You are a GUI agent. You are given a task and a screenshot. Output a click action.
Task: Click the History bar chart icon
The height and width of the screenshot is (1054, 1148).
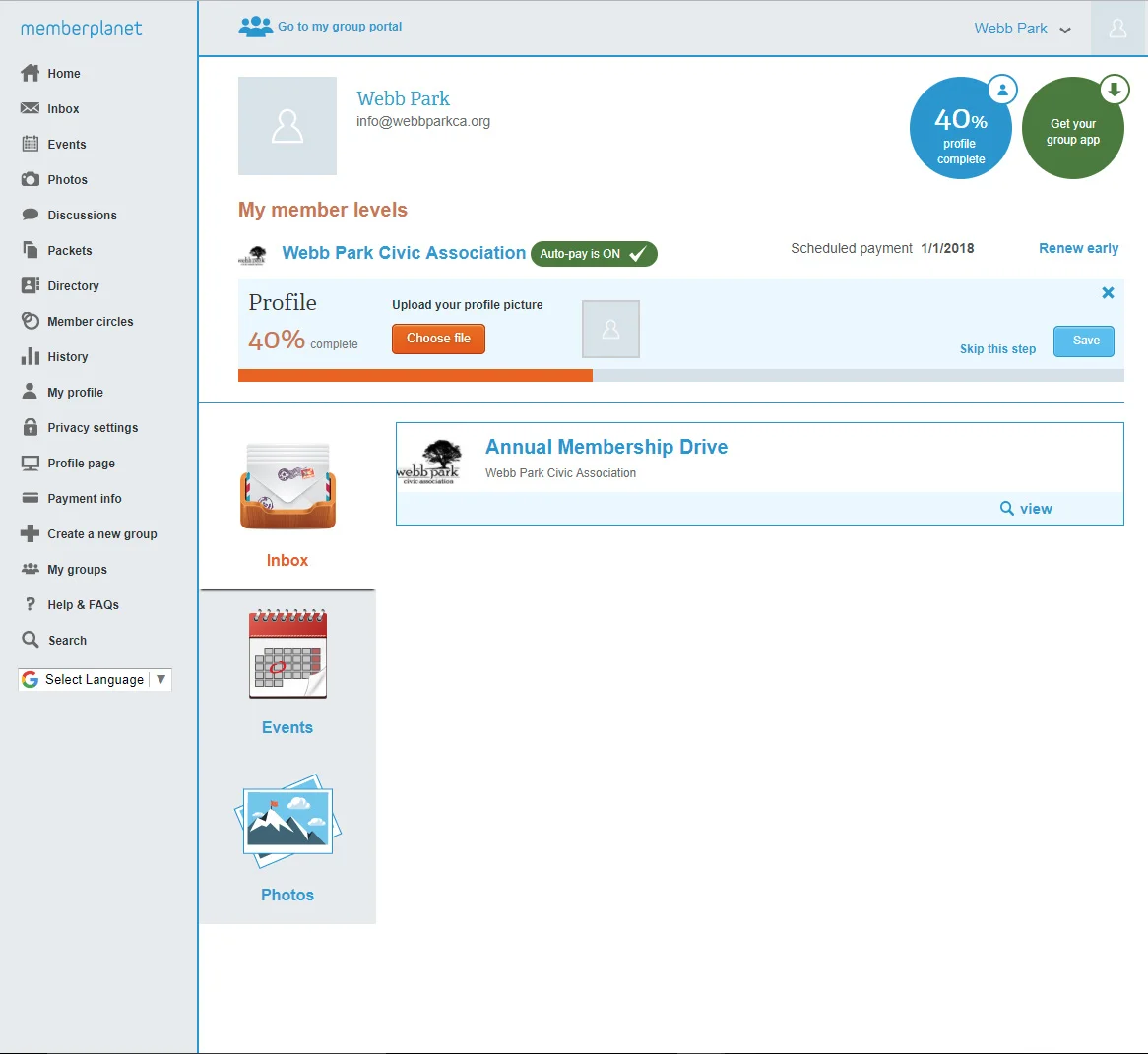pyautogui.click(x=30, y=356)
